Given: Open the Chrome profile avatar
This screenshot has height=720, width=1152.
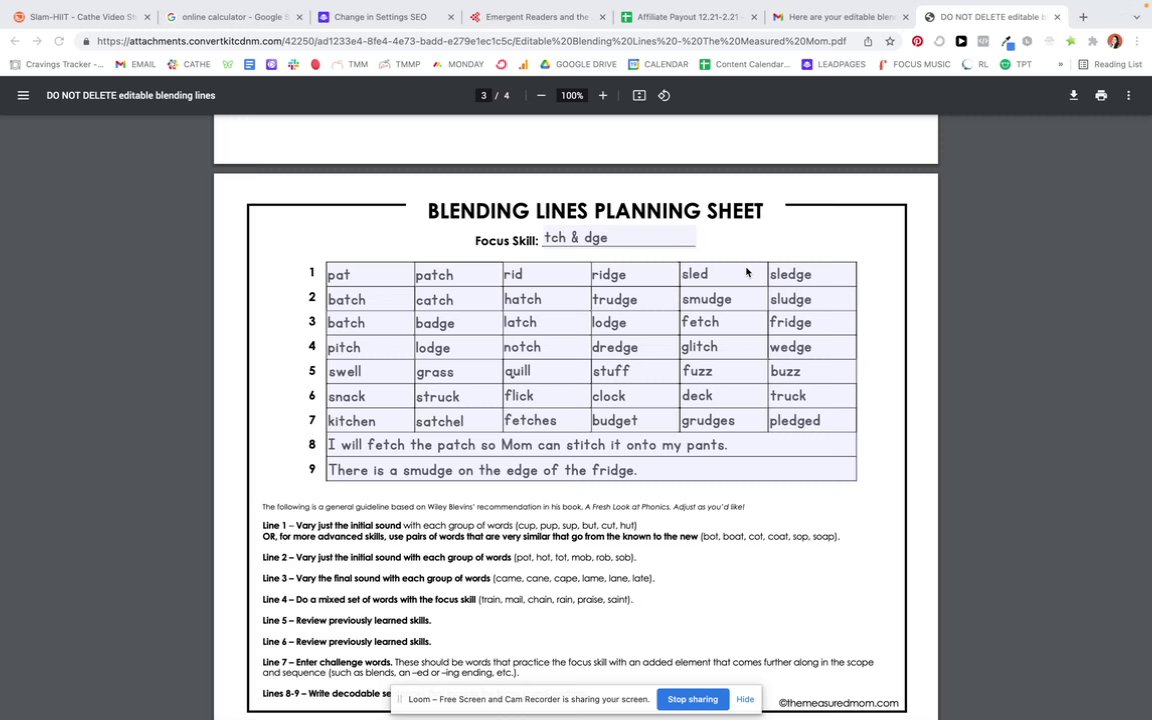Looking at the screenshot, I should [x=1115, y=41].
